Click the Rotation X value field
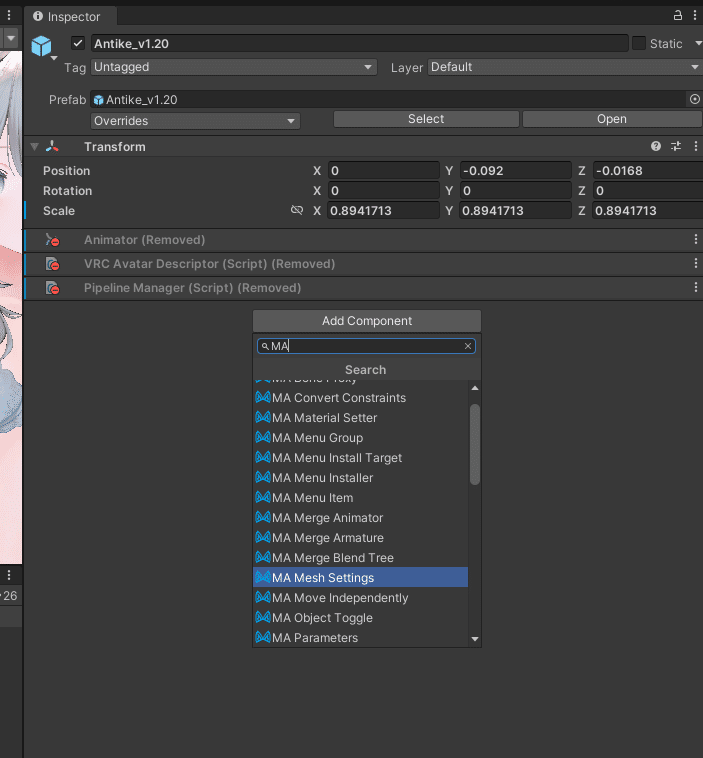This screenshot has width=703, height=758. click(x=383, y=191)
